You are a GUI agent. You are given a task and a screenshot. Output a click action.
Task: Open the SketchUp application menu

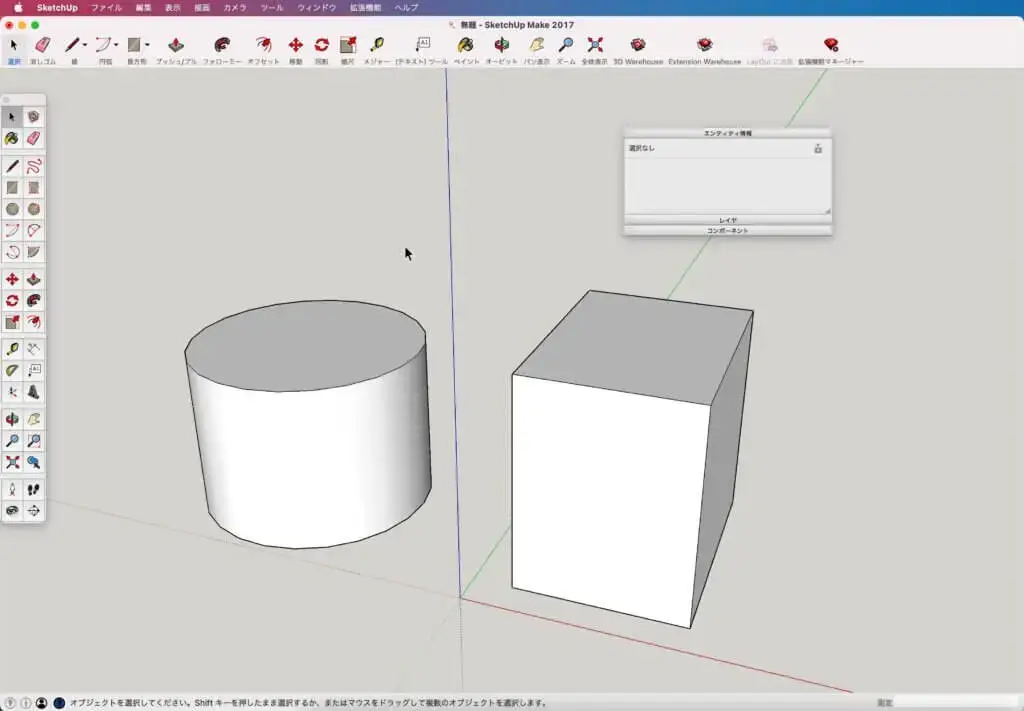pyautogui.click(x=57, y=8)
